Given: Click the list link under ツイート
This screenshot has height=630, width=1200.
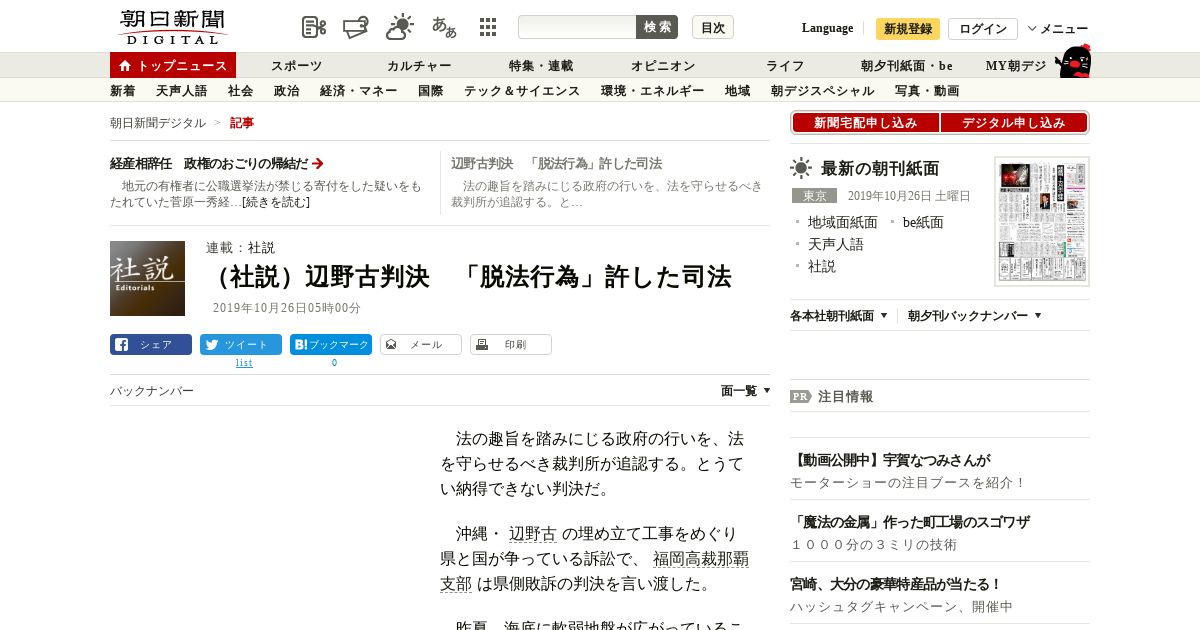Looking at the screenshot, I should tap(244, 363).
